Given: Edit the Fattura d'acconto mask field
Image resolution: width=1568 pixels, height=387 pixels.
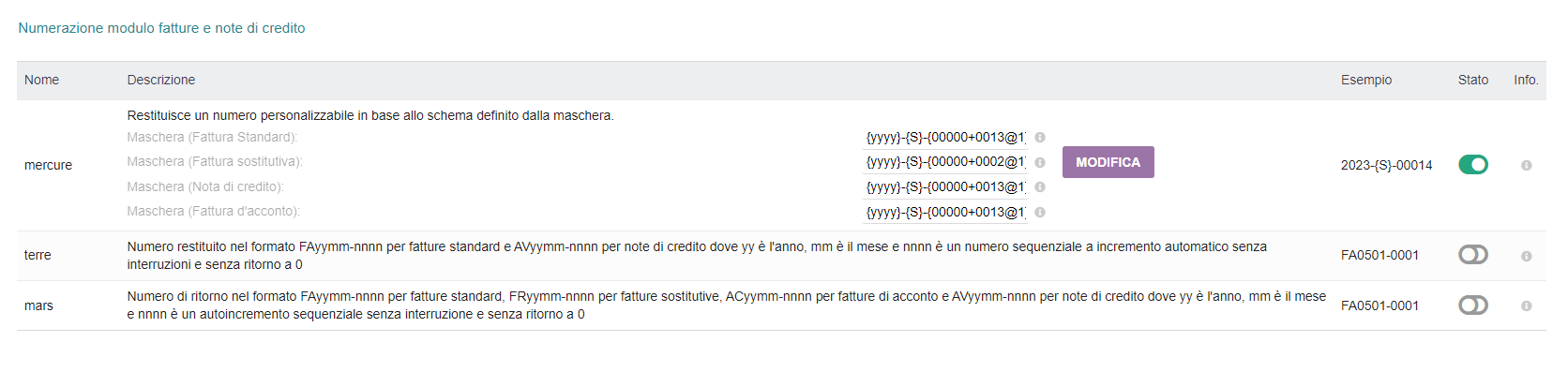Looking at the screenshot, I should point(945,213).
